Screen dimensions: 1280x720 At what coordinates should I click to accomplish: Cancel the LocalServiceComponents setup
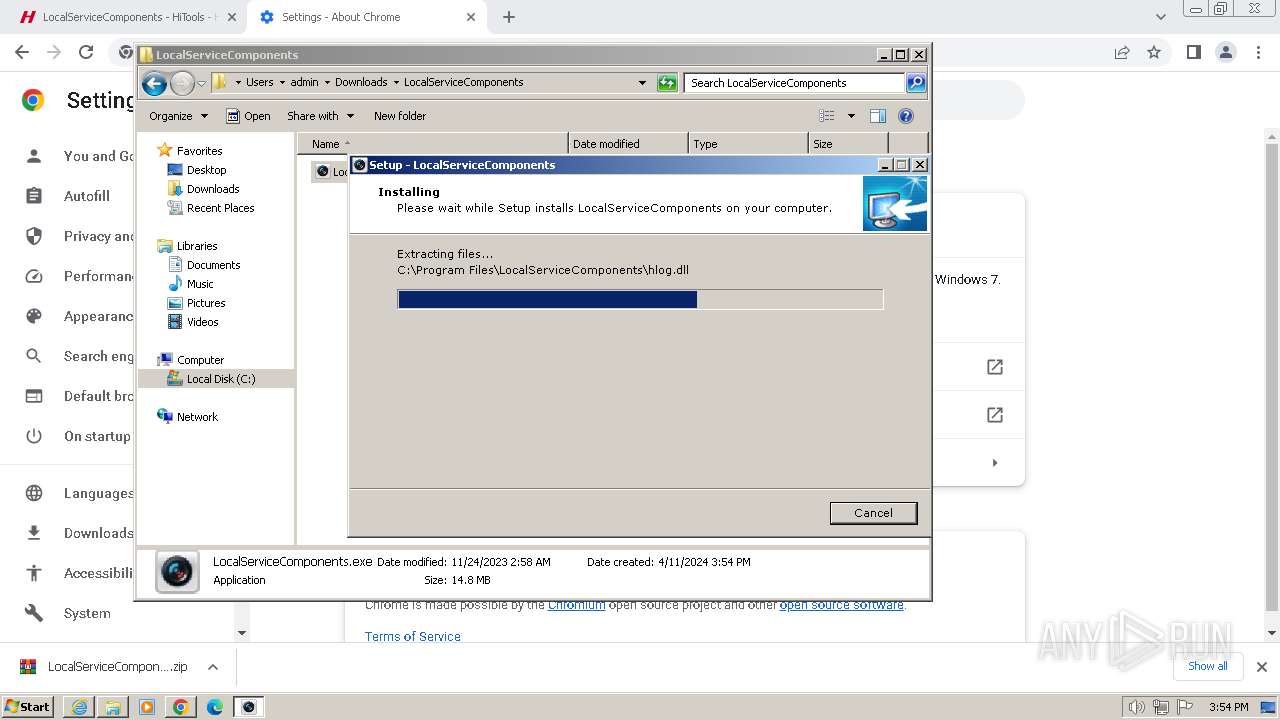(873, 513)
